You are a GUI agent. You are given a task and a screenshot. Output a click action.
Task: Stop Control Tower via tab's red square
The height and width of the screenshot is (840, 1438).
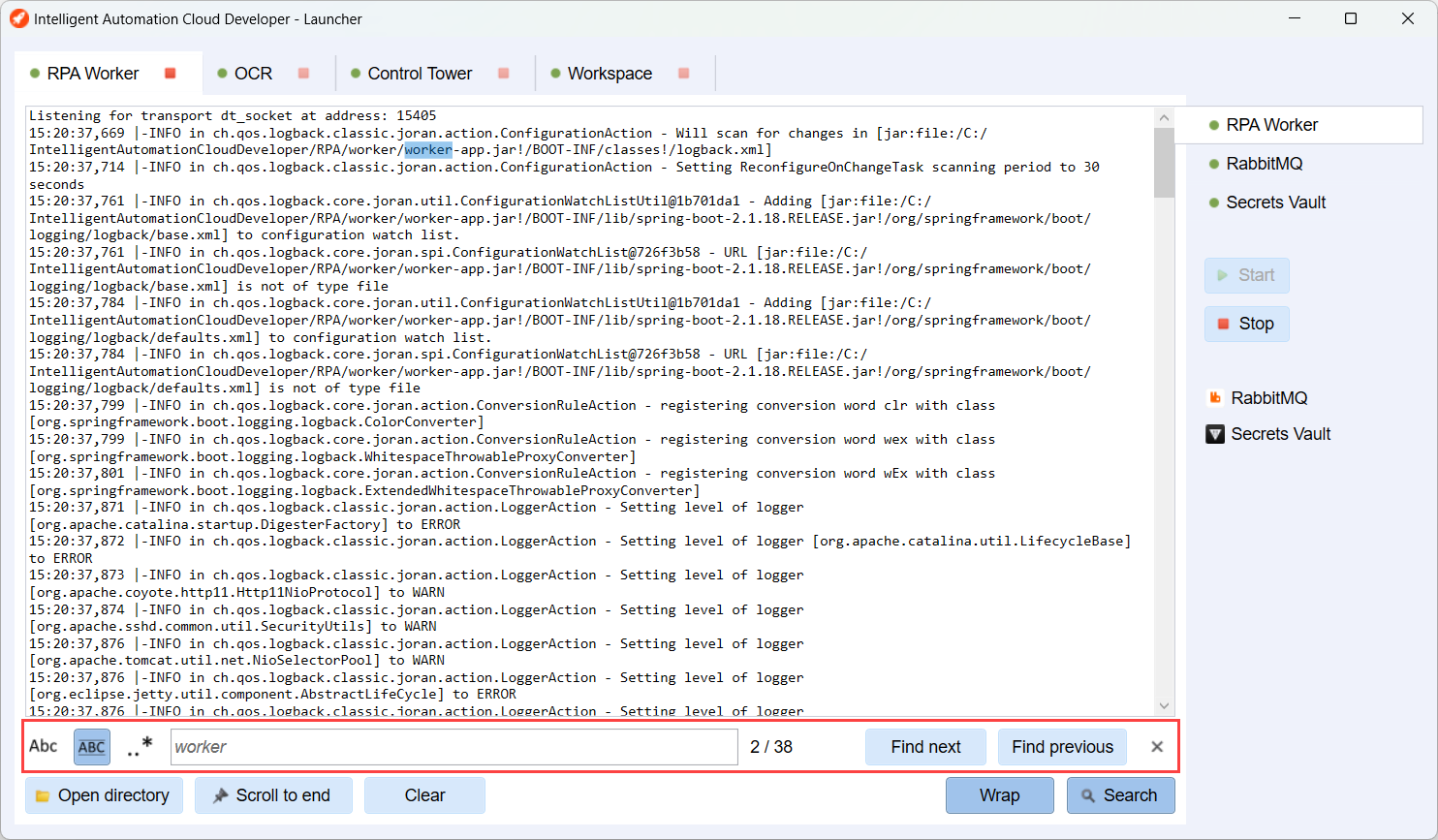[503, 74]
